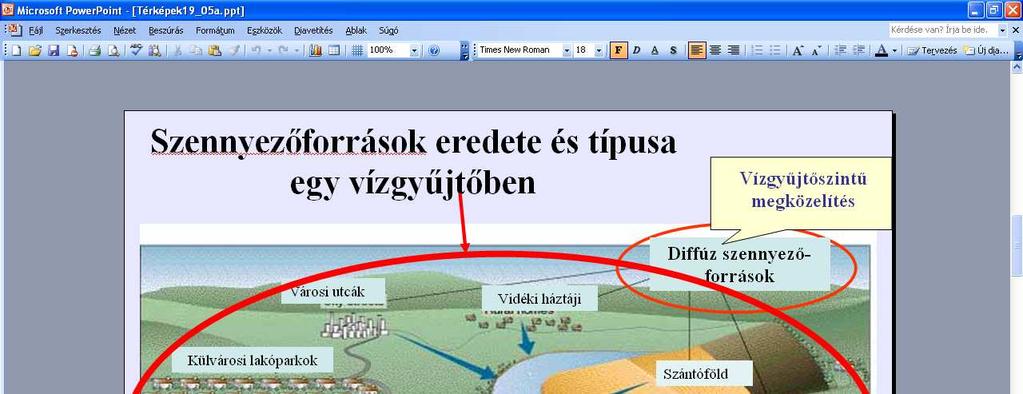Click the Copy icon
The width and height of the screenshot is (1023, 394).
point(196,50)
